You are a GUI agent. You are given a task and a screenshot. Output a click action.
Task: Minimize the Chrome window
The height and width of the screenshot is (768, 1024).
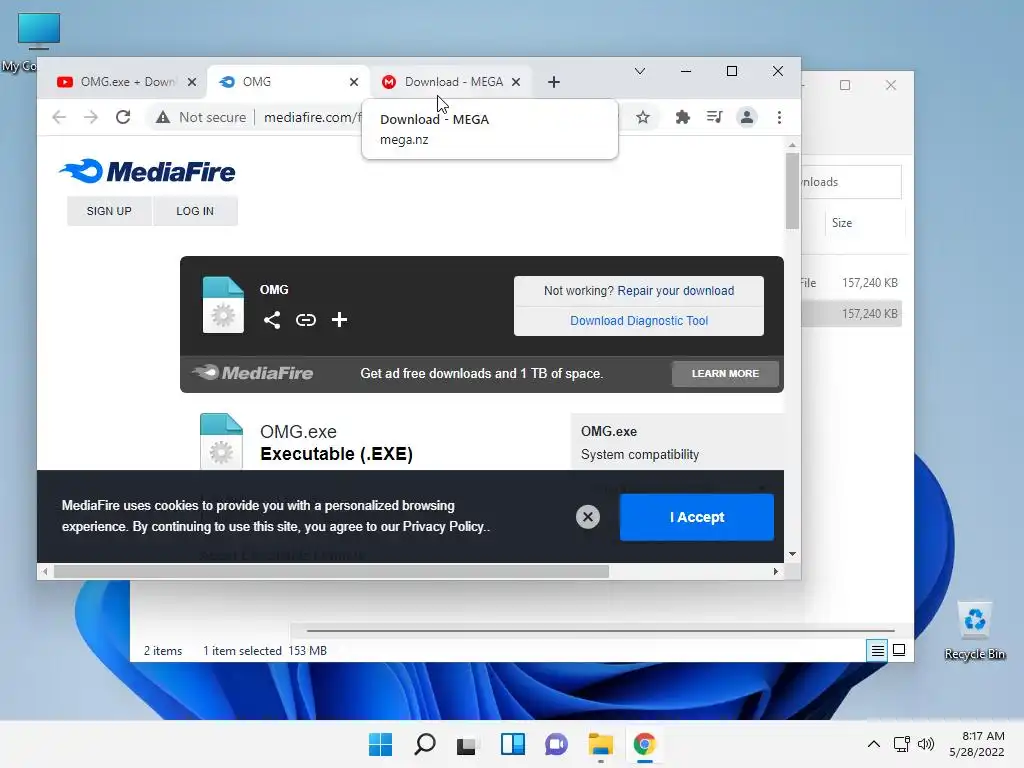(686, 71)
